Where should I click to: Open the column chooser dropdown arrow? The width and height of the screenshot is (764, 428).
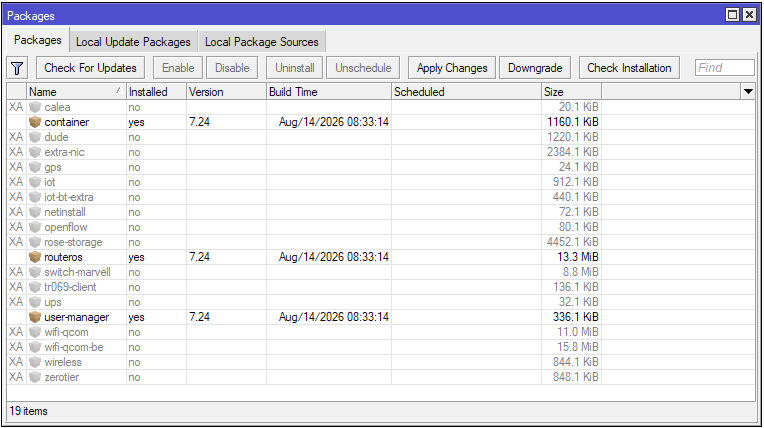click(748, 91)
